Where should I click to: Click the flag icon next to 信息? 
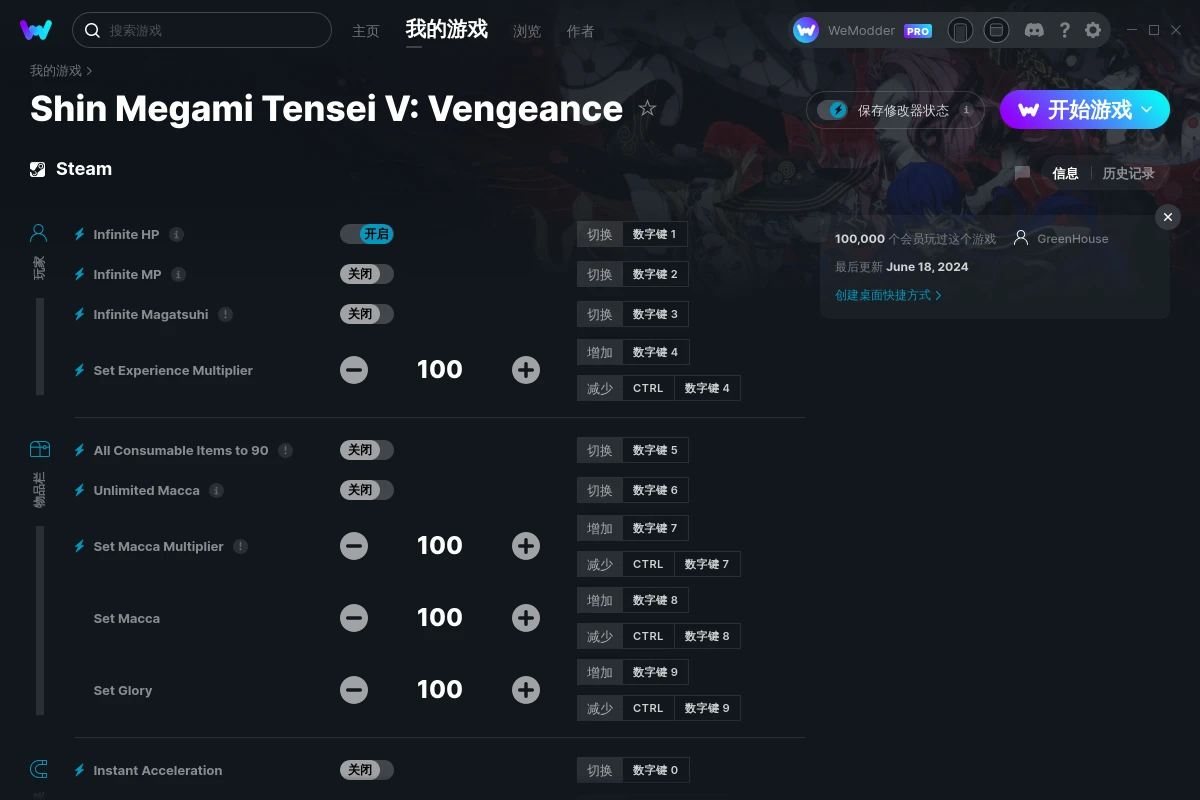pyautogui.click(x=1022, y=173)
